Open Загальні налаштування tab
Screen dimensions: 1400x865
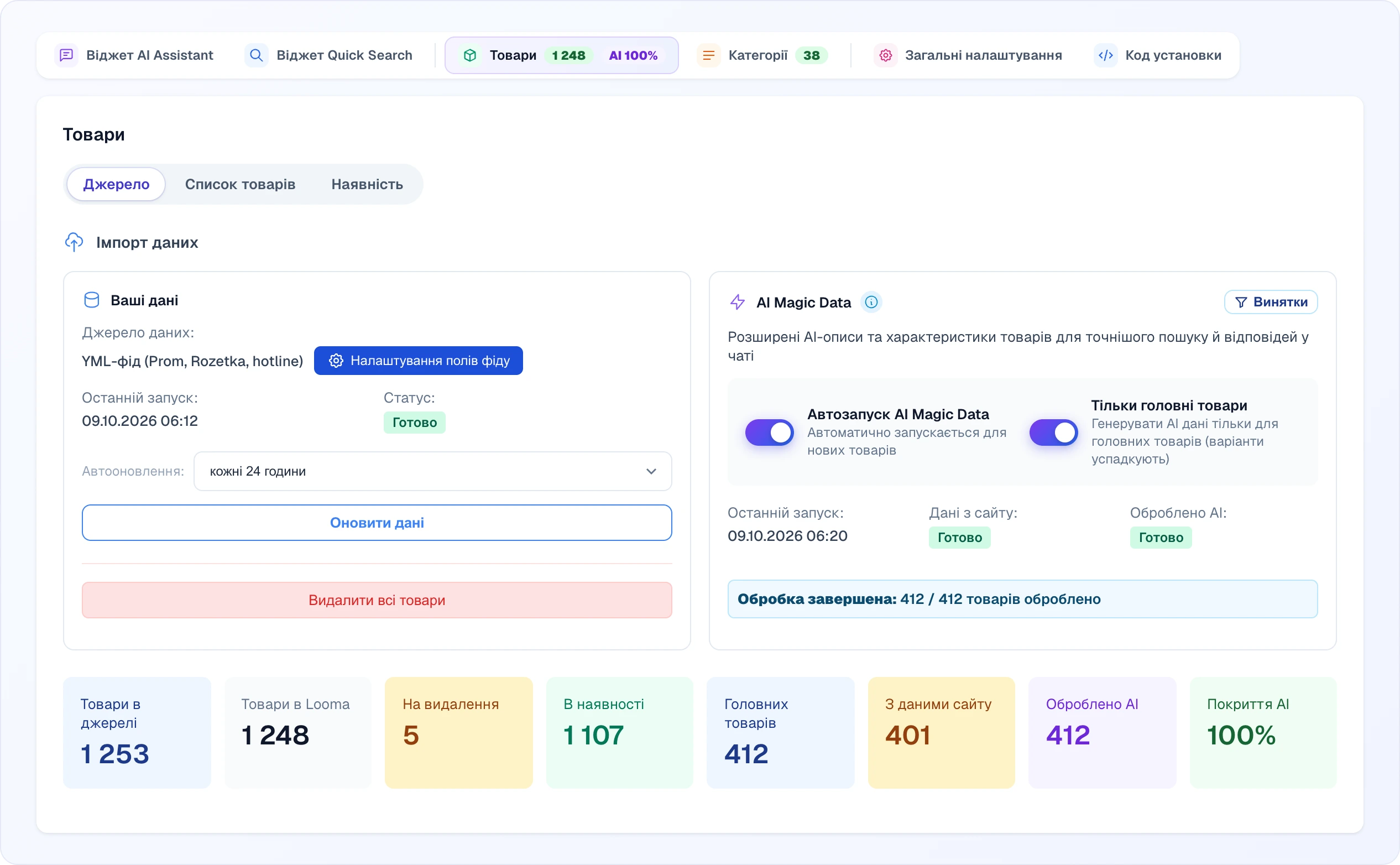pyautogui.click(x=968, y=55)
